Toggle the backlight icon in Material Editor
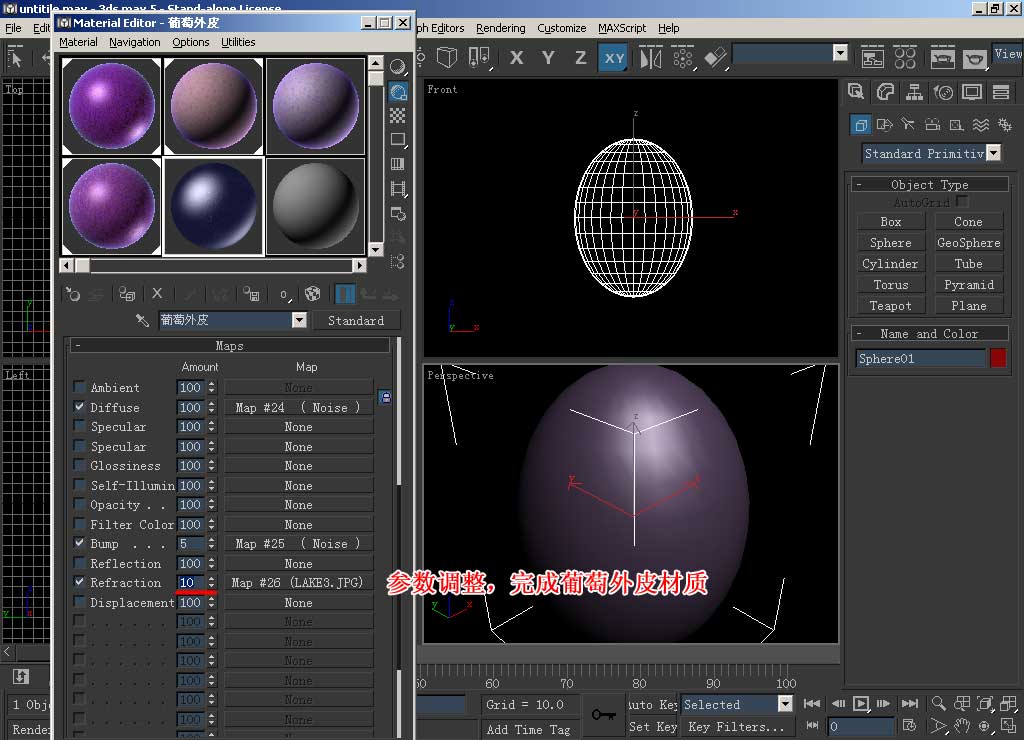The image size is (1024, 740). 398,91
